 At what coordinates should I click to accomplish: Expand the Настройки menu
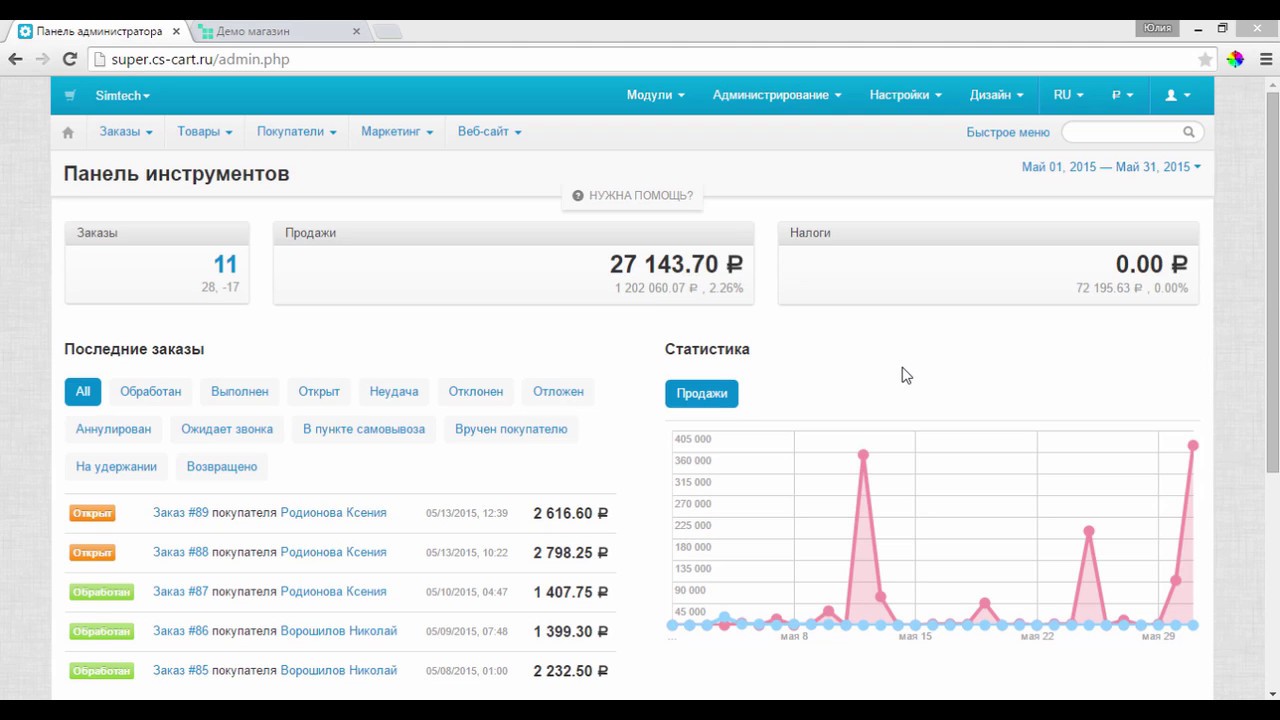[906, 95]
